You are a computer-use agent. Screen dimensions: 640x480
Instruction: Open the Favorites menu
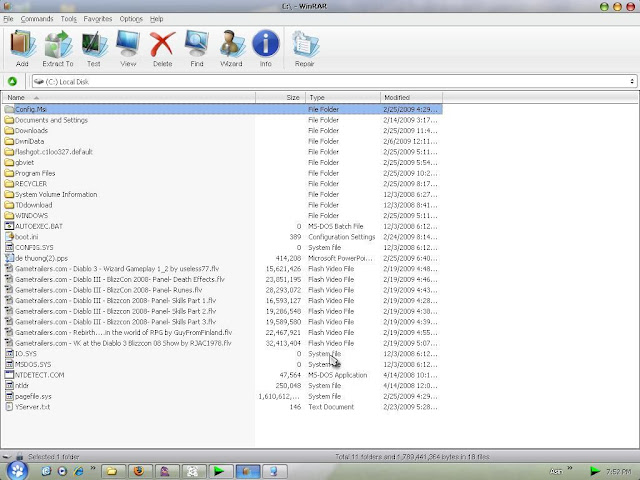pyautogui.click(x=98, y=19)
